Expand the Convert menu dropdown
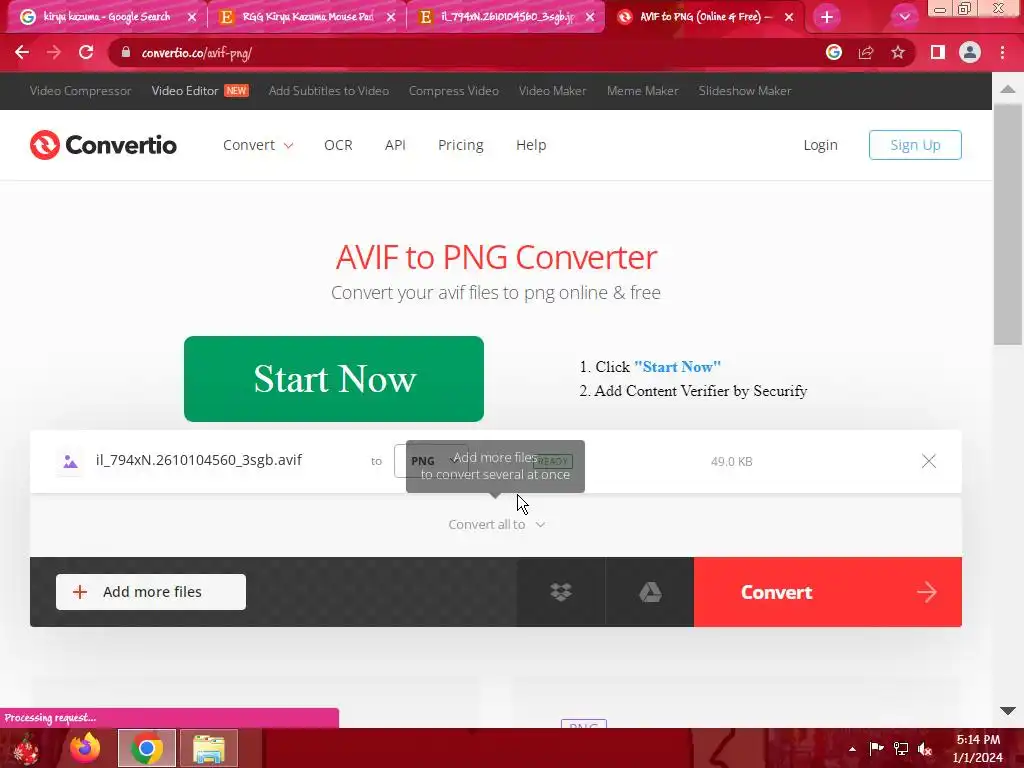Viewport: 1024px width, 768px height. click(258, 145)
